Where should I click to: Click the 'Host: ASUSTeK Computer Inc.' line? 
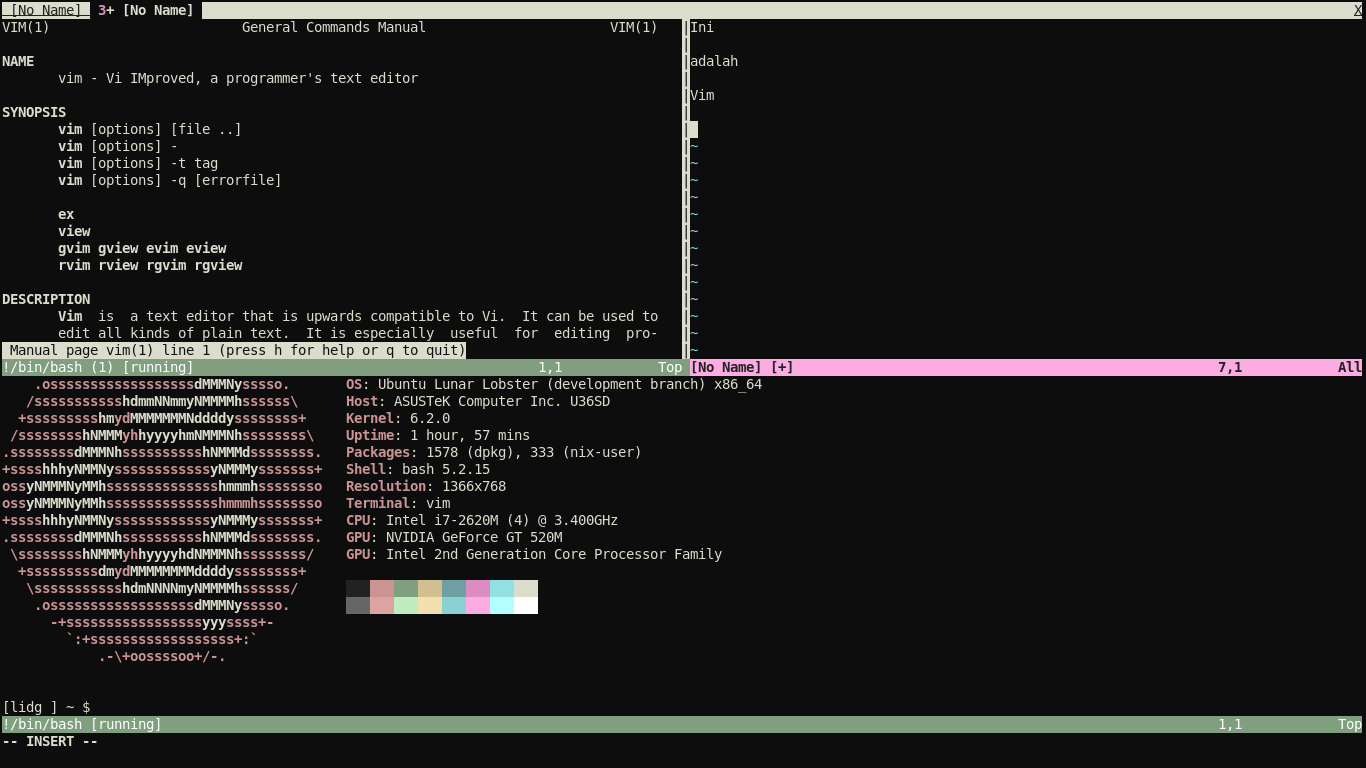pyautogui.click(x=478, y=401)
